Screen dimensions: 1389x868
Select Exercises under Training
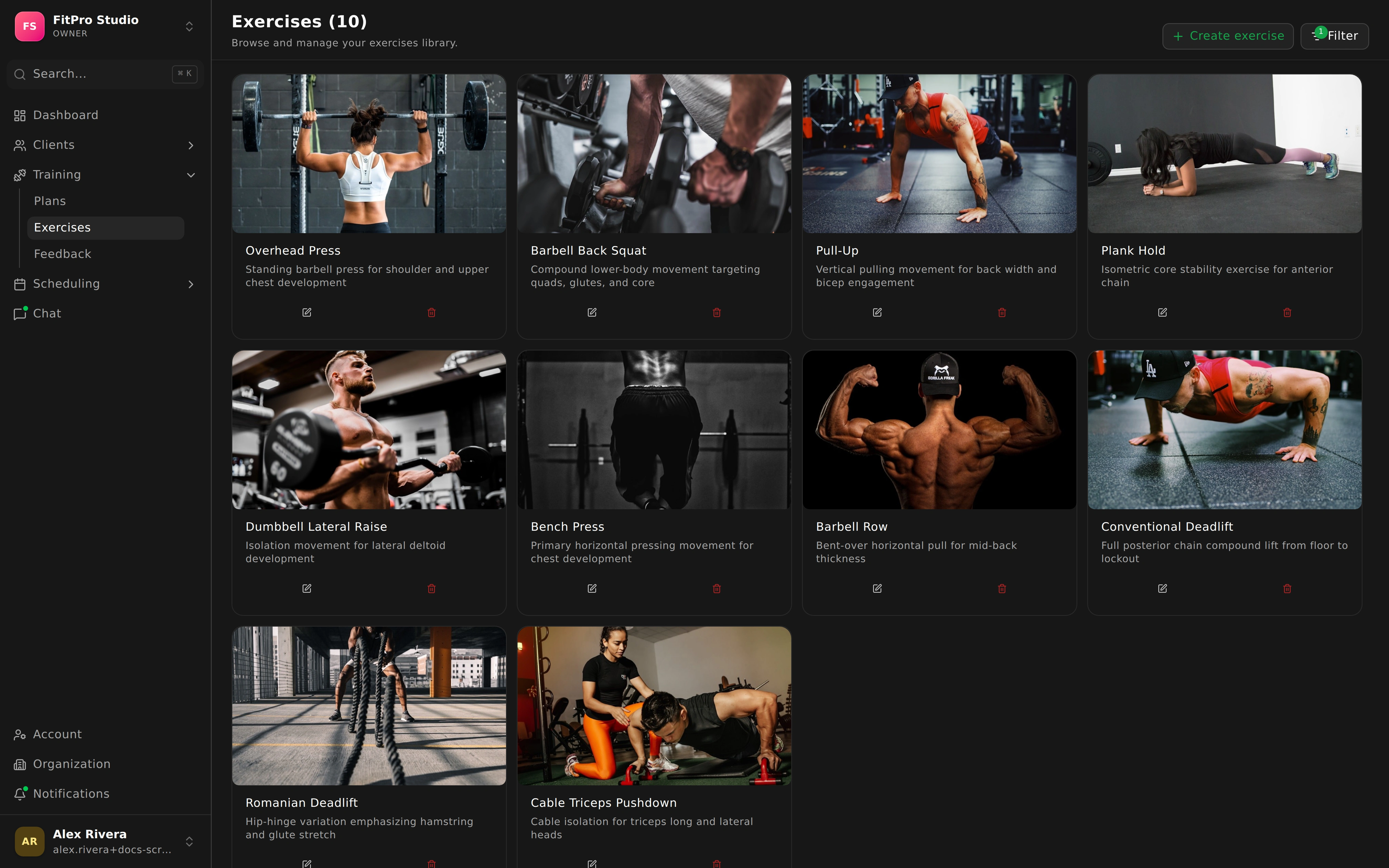106,228
